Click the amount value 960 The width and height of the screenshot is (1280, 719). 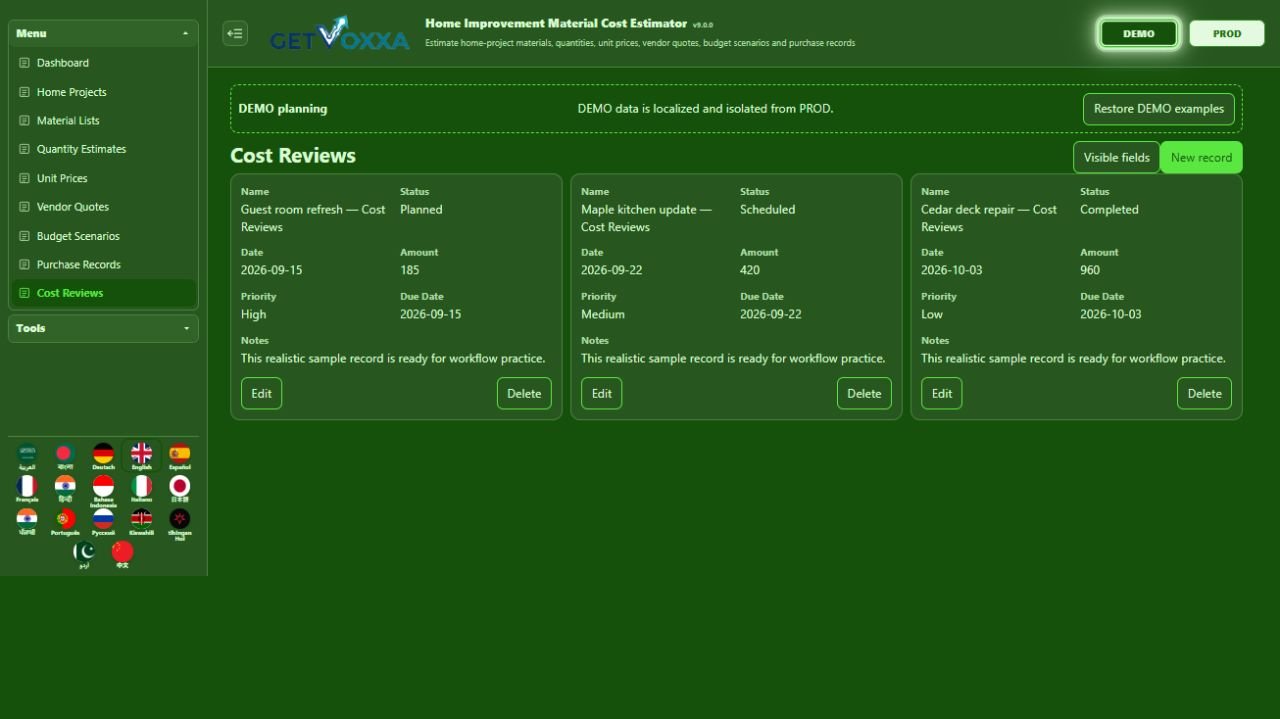pyautogui.click(x=1090, y=270)
